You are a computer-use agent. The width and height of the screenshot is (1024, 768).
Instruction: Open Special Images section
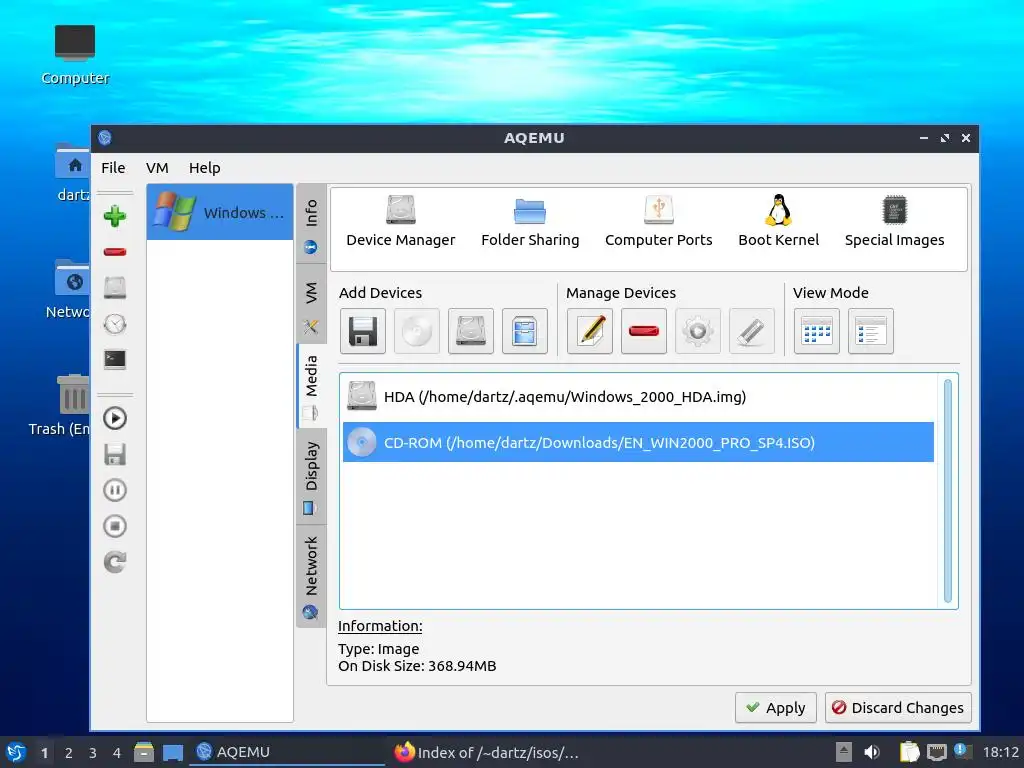894,221
